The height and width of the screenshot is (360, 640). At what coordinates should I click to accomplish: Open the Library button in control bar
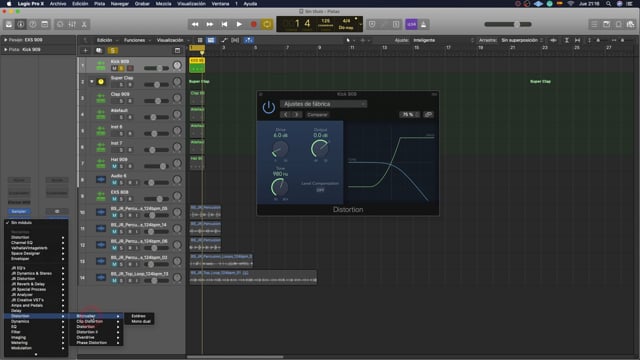[x=9, y=24]
